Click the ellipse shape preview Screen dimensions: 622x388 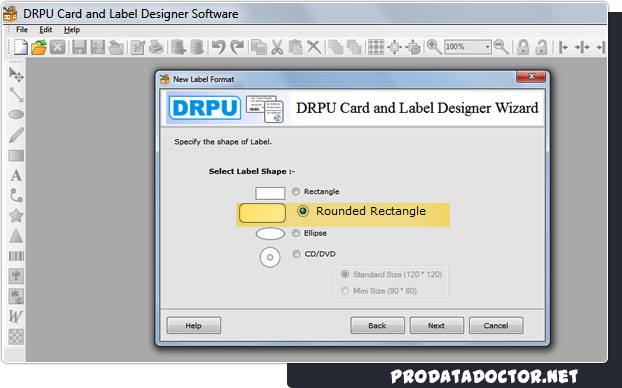tap(270, 234)
